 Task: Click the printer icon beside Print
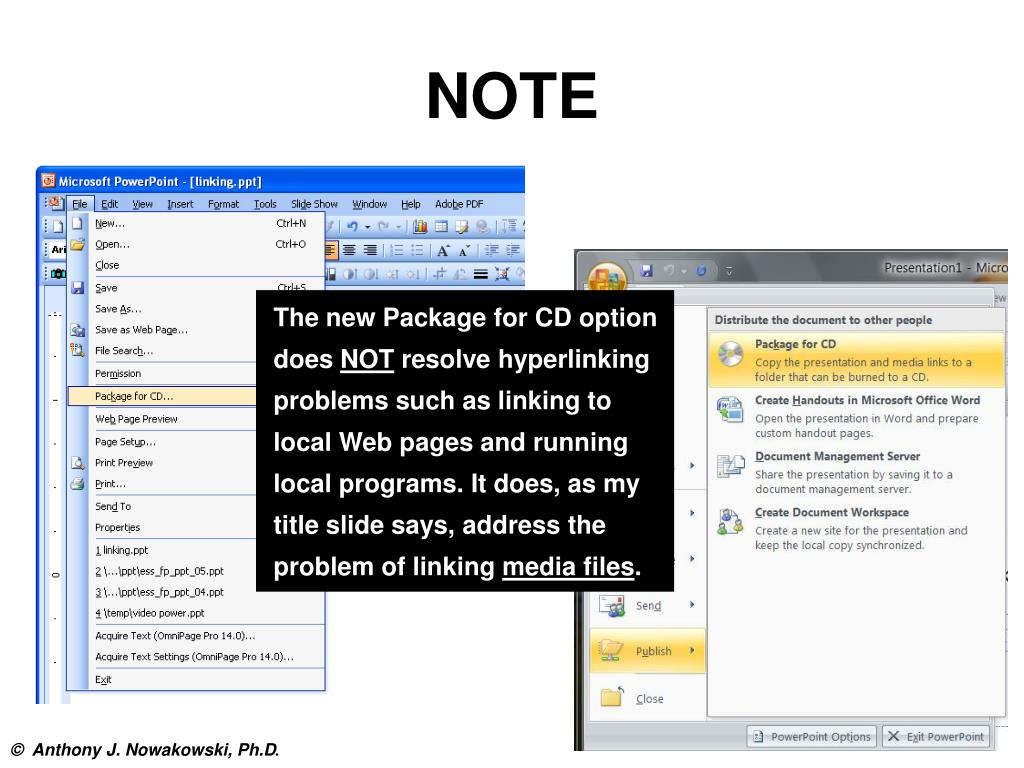pyautogui.click(x=78, y=483)
